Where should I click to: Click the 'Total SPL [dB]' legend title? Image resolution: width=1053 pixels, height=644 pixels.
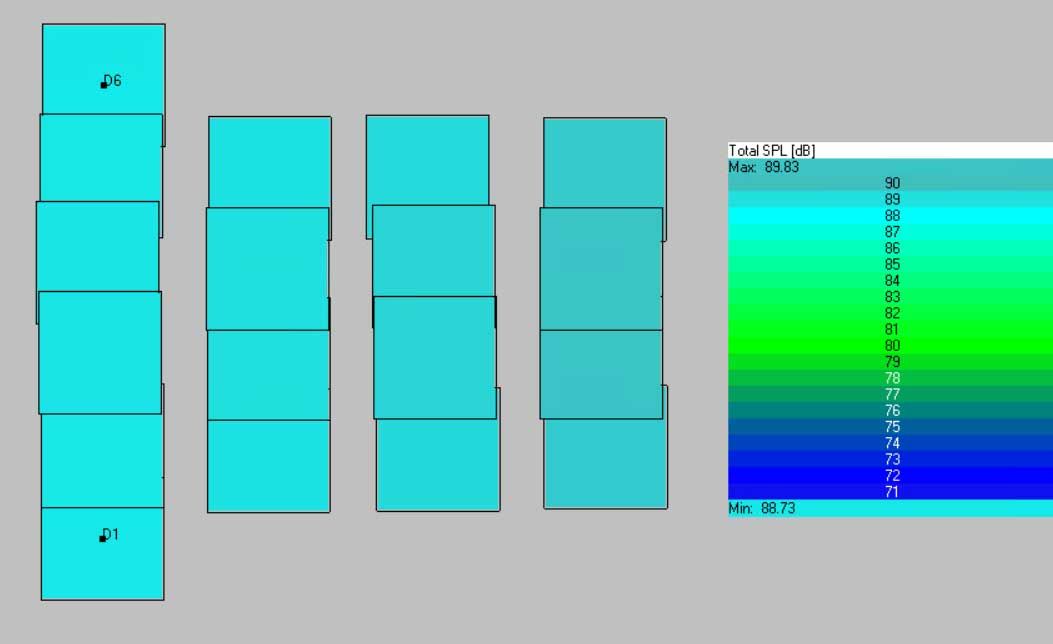(772, 150)
